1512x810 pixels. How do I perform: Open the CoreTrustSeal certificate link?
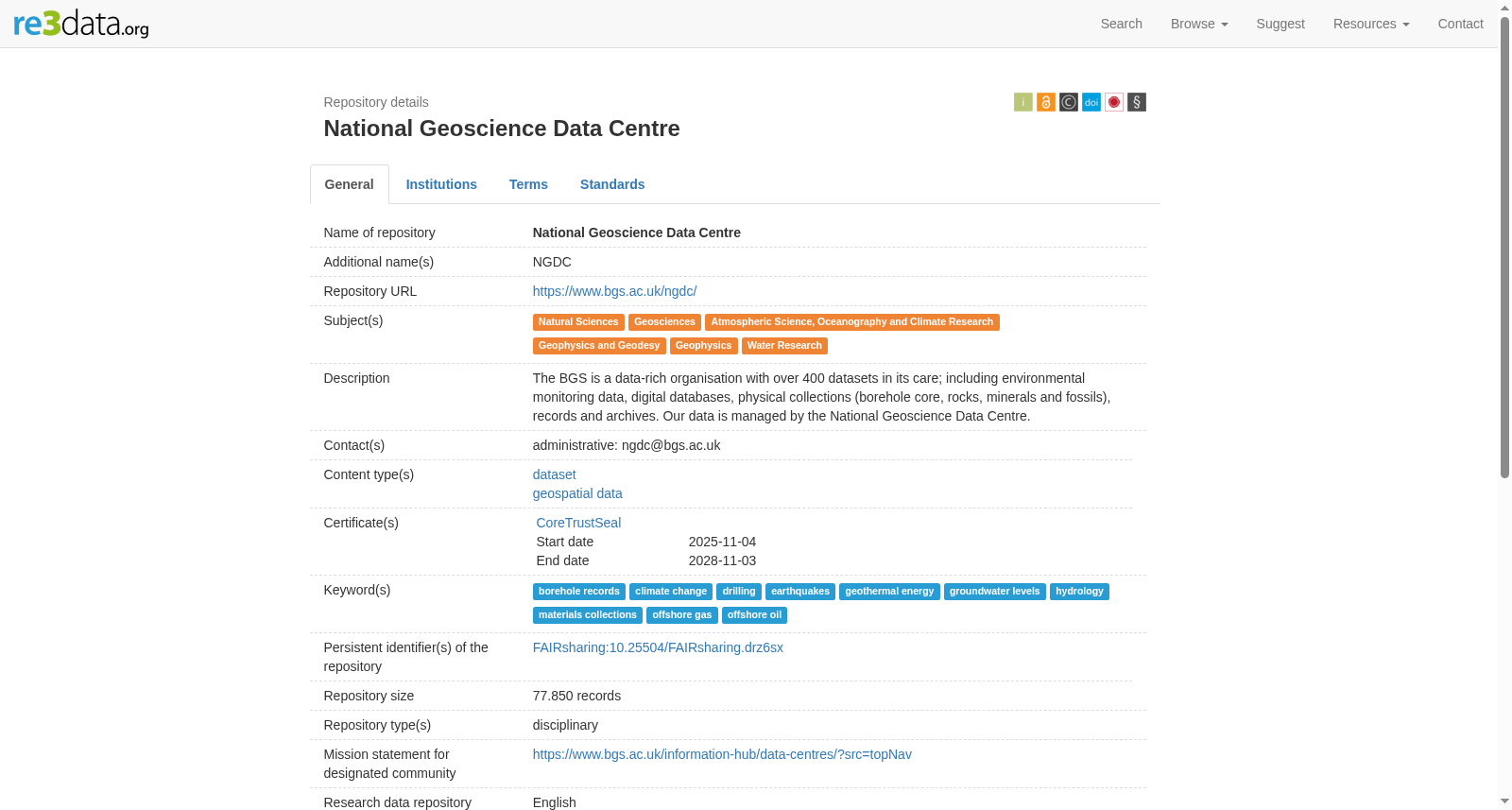578,523
